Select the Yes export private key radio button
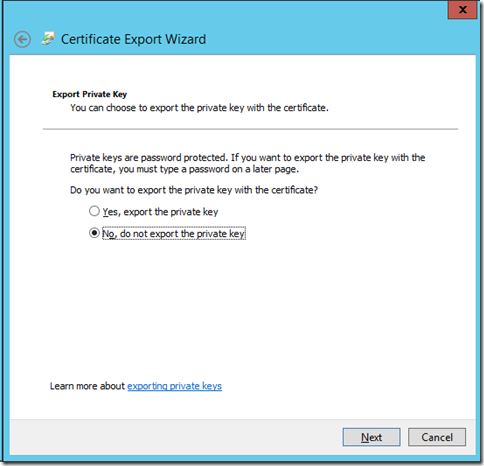Viewport: 484px width, 466px height. pos(94,211)
